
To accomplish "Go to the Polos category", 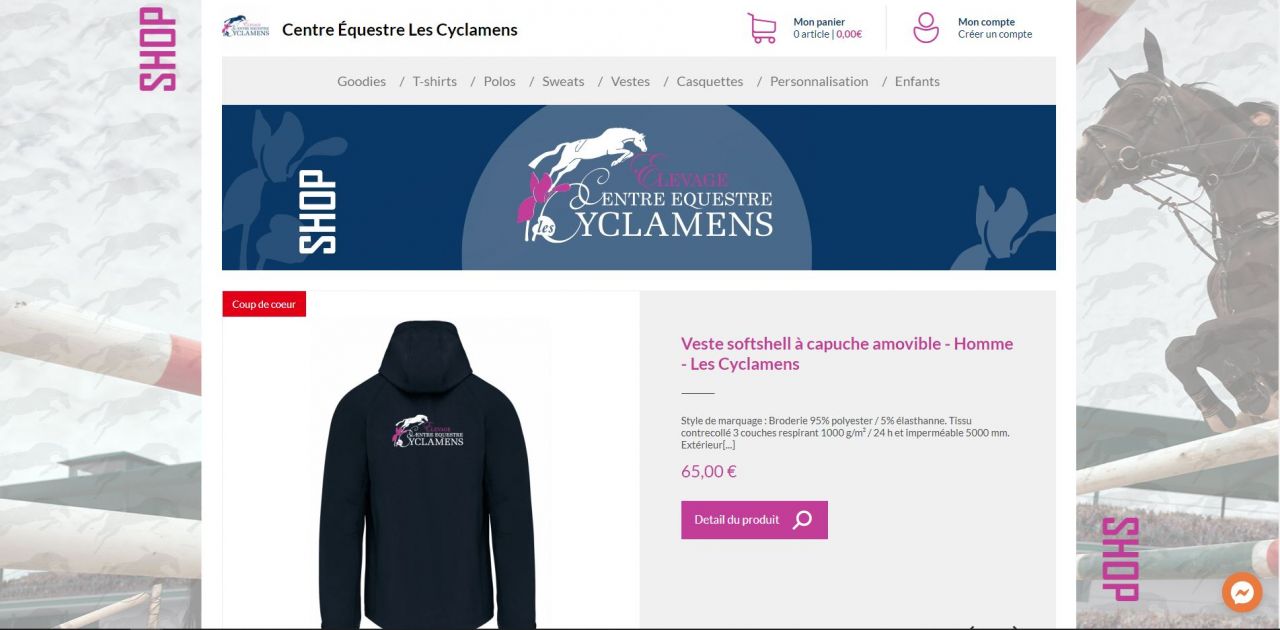I will point(499,81).
